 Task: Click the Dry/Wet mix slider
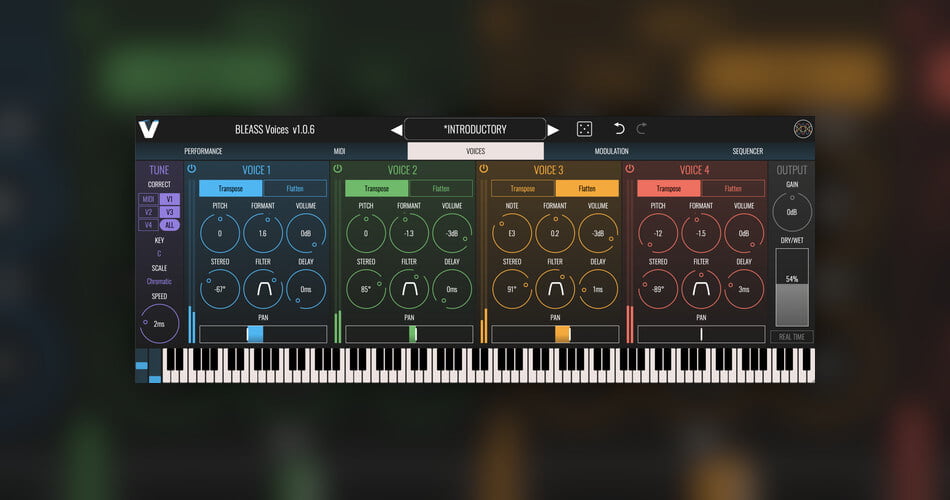tap(792, 287)
